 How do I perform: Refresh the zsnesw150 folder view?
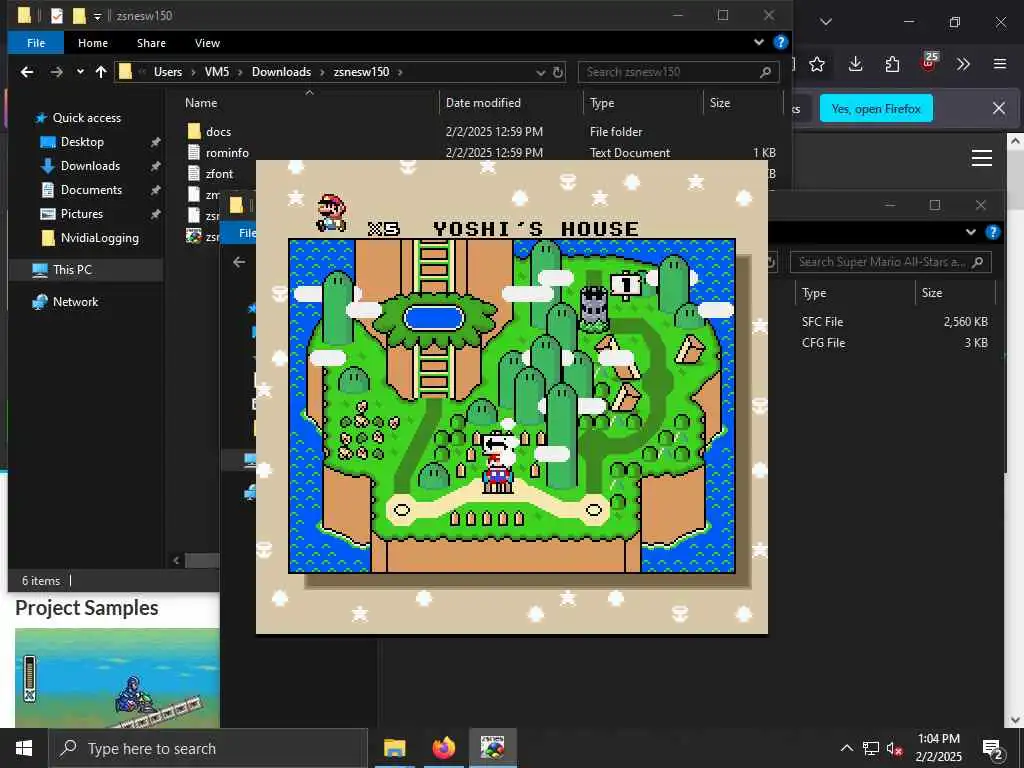[x=558, y=72]
